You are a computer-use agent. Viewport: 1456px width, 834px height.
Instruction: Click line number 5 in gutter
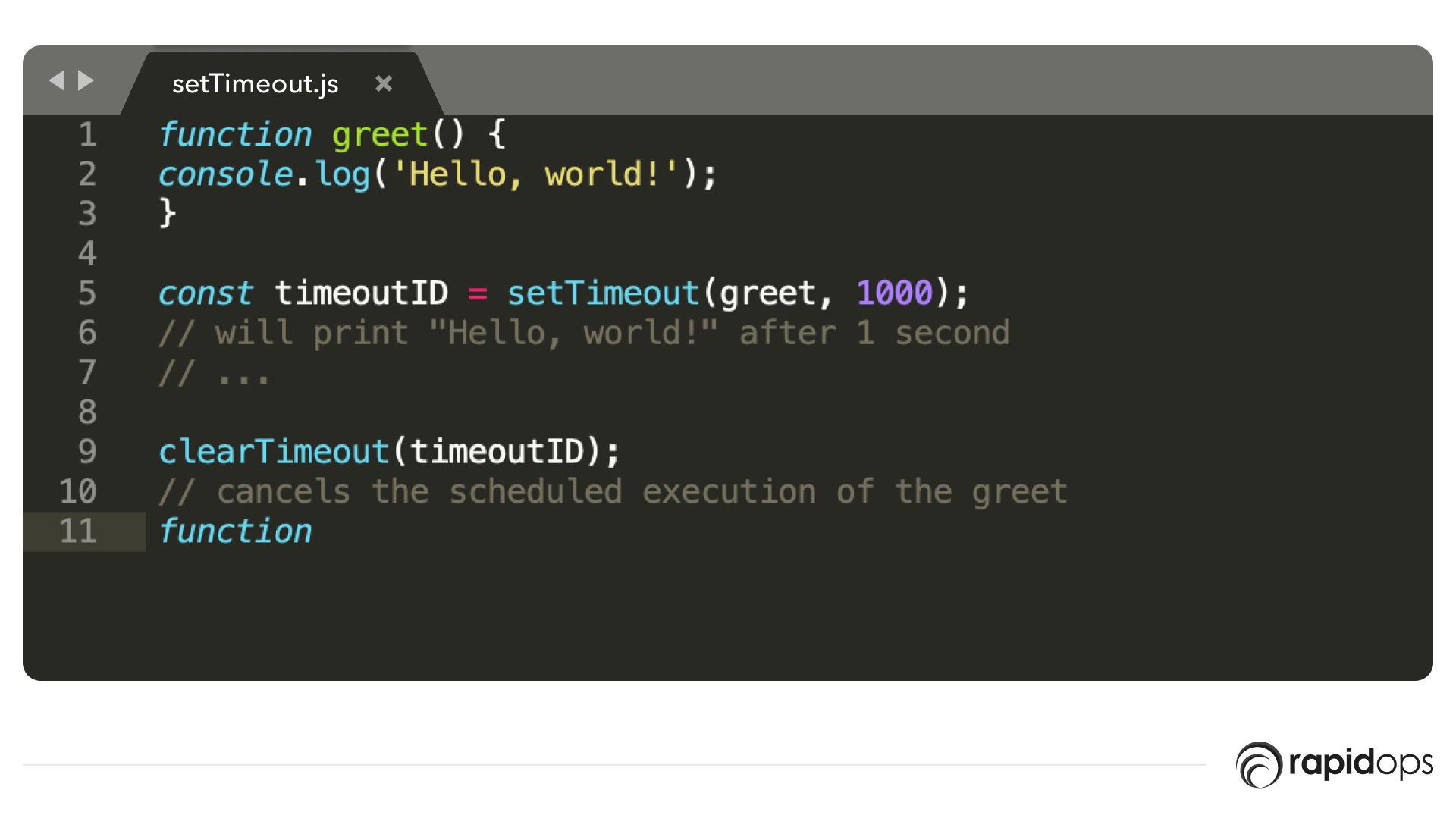pyautogui.click(x=87, y=293)
